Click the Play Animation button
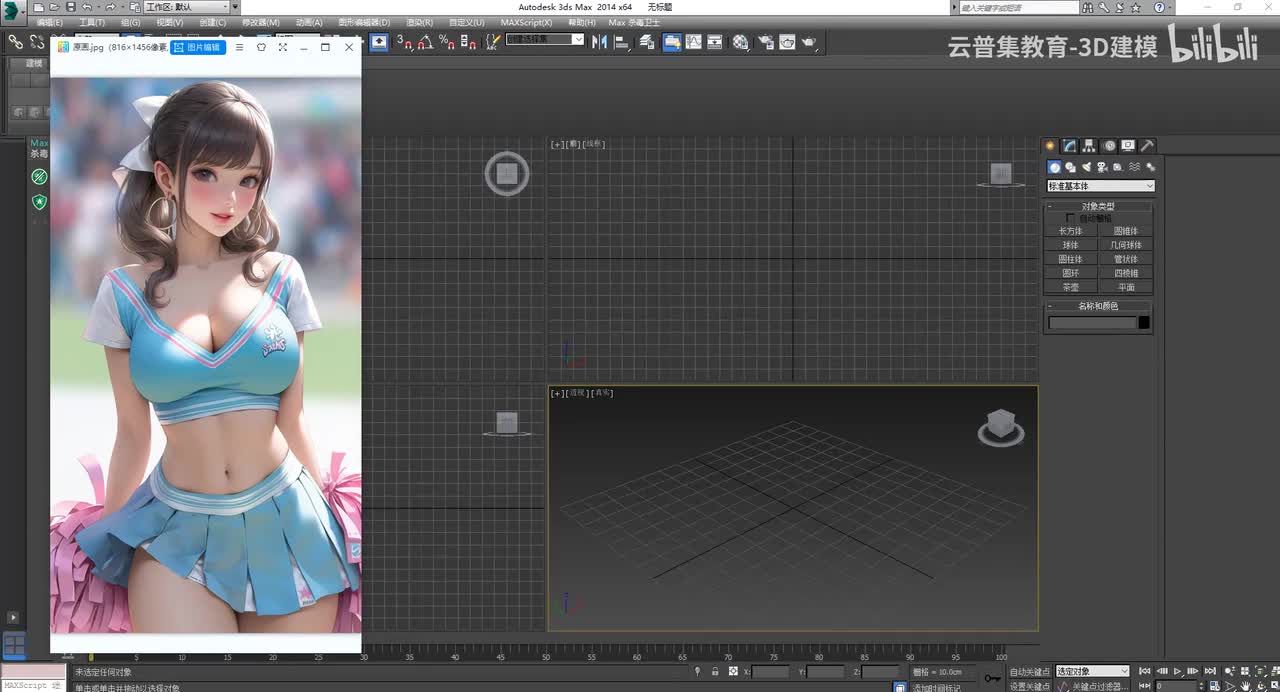 tap(1178, 672)
